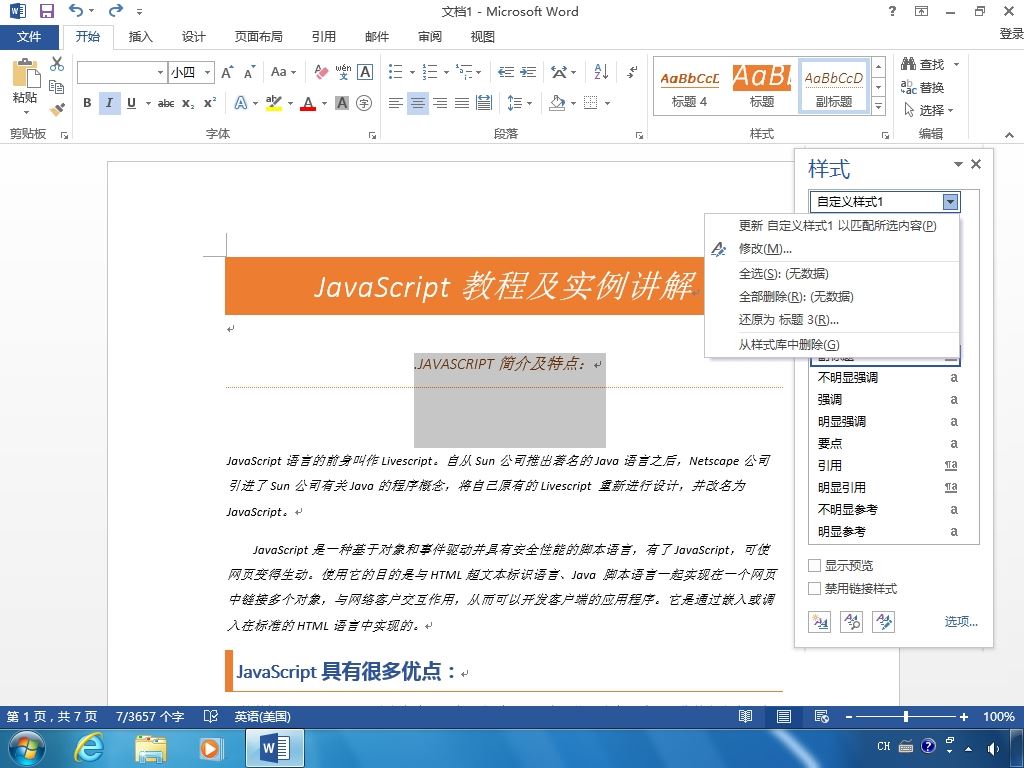Open the 自定义样式1 dropdown arrow

pos(951,202)
